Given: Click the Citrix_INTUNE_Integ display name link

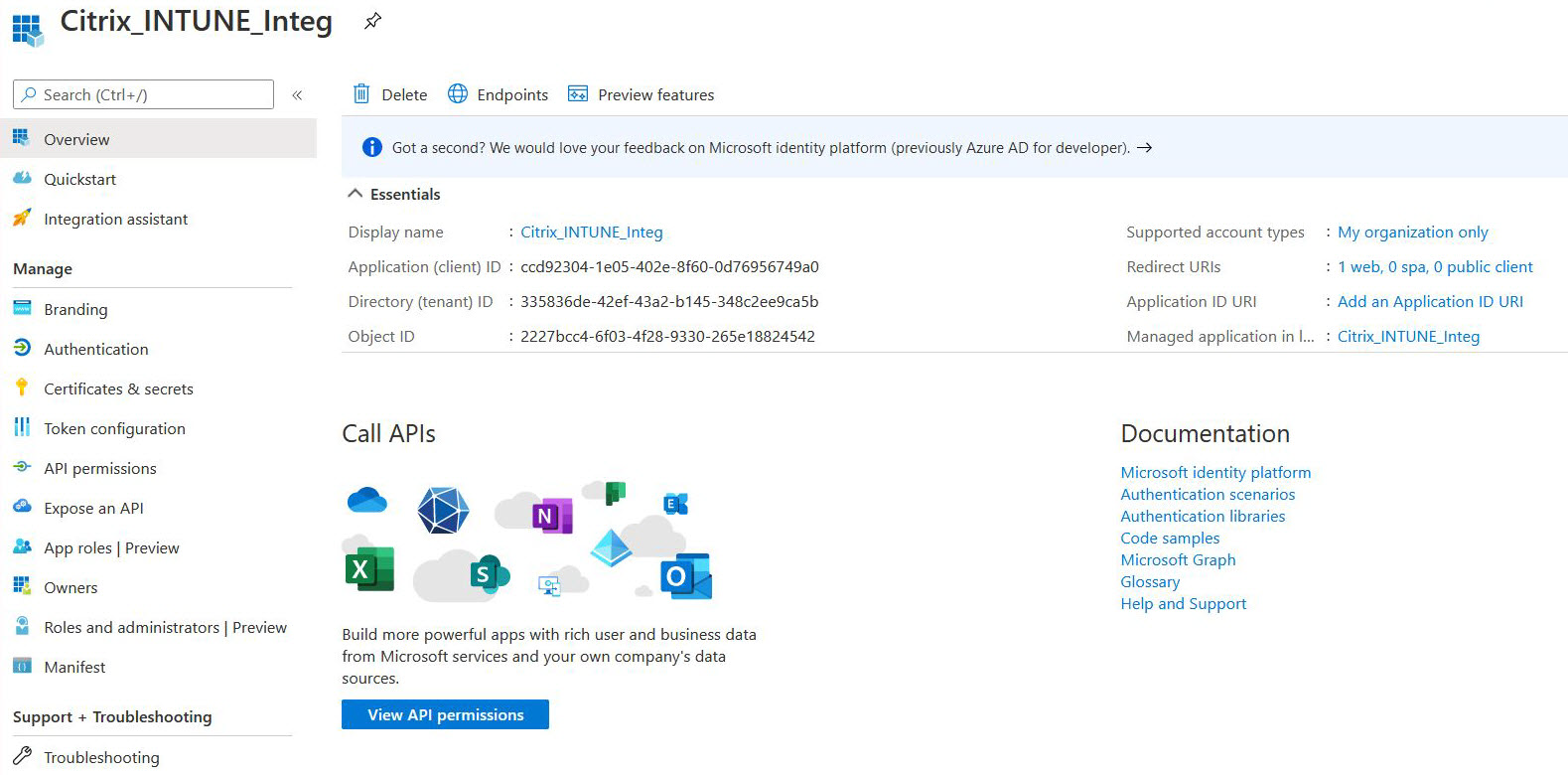Looking at the screenshot, I should click(592, 232).
